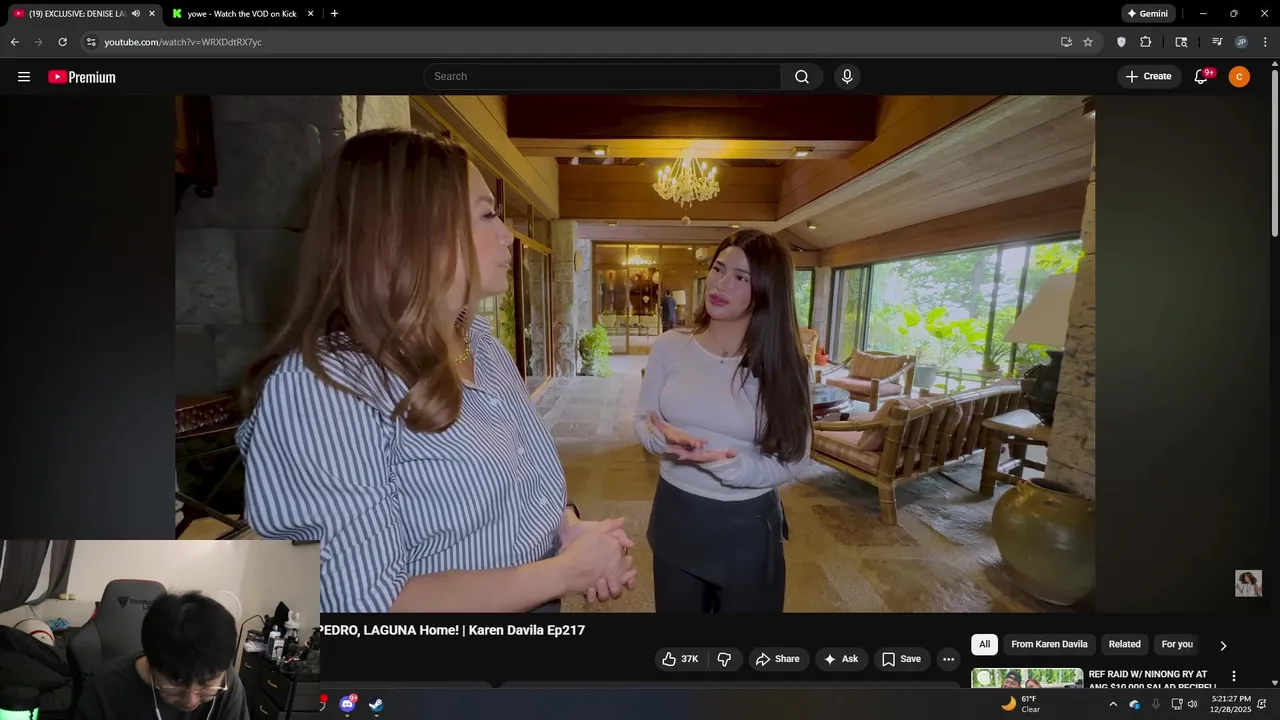Bookmark this page with the star
Screen dimensions: 1280x720
point(1088,42)
